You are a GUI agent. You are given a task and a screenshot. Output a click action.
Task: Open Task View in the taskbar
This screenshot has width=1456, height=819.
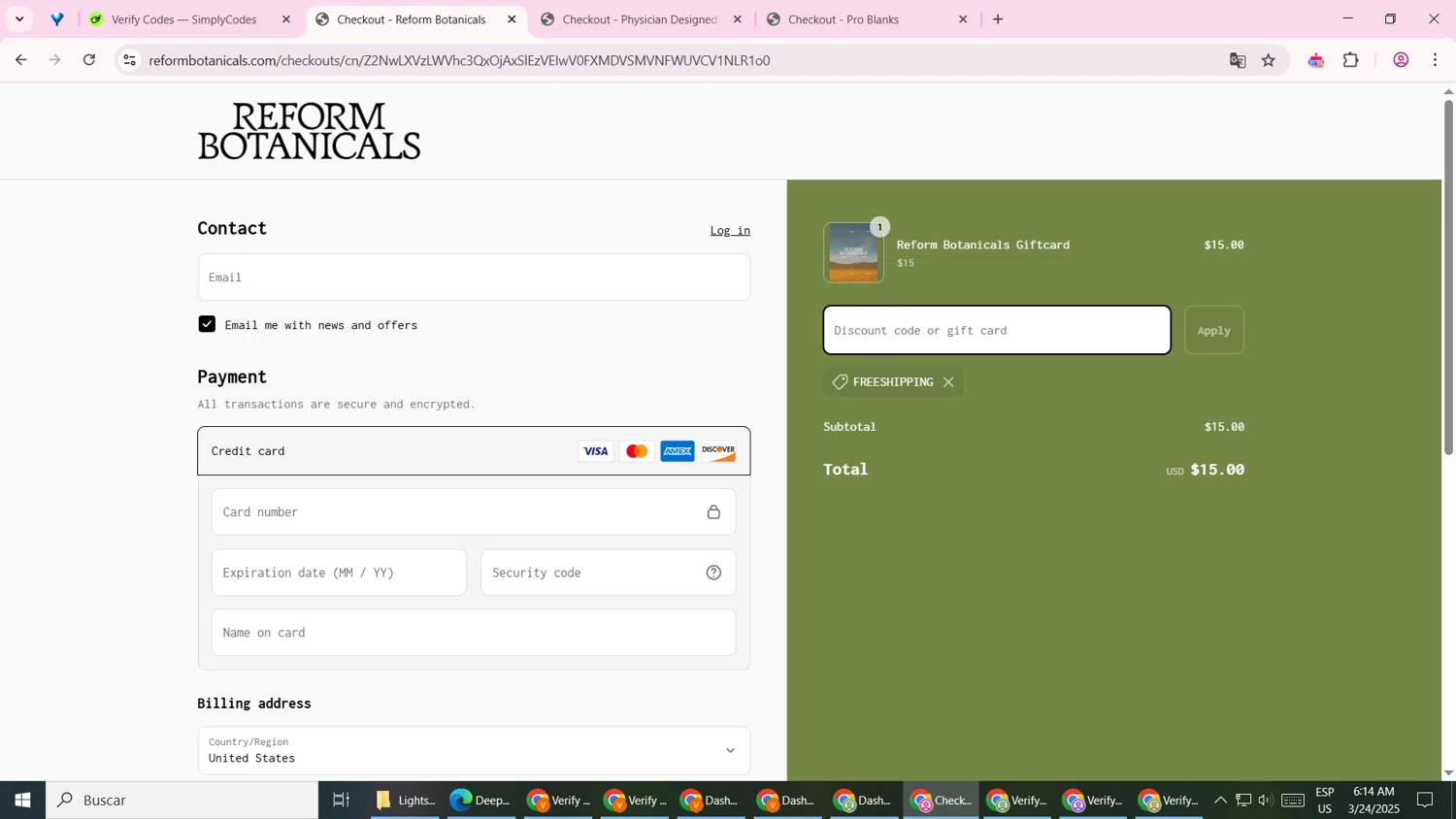click(341, 801)
